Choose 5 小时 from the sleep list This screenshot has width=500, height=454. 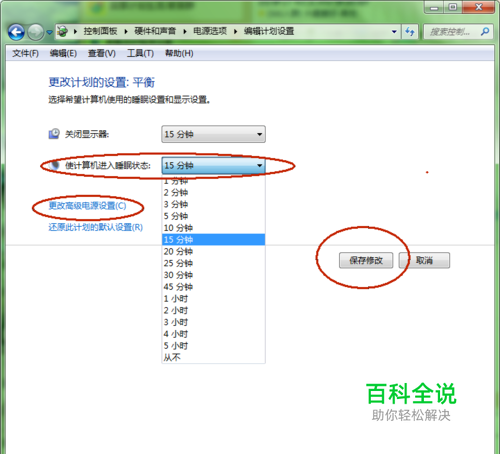click(x=213, y=346)
